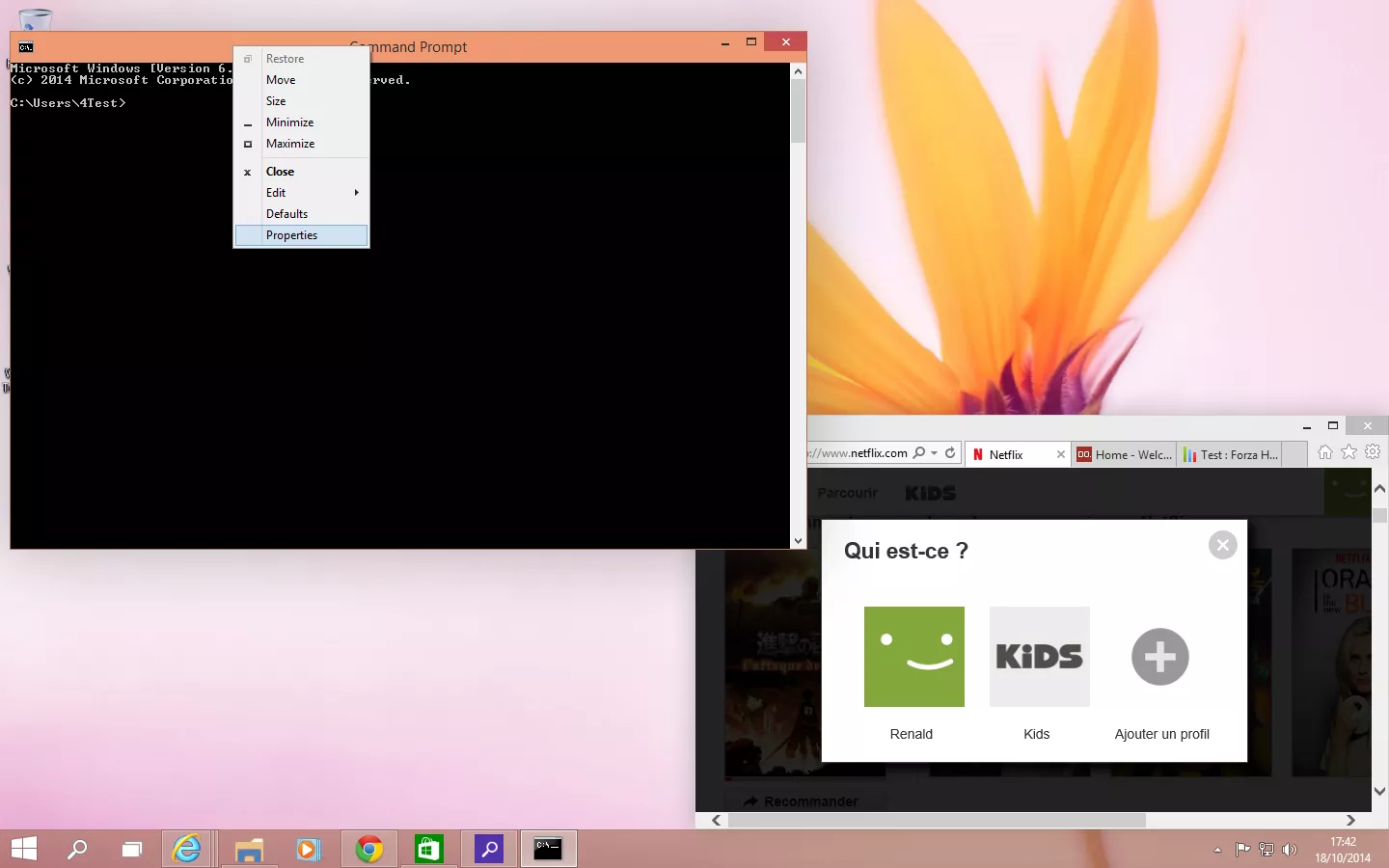Open the Windows Store taskbar icon

(x=428, y=849)
